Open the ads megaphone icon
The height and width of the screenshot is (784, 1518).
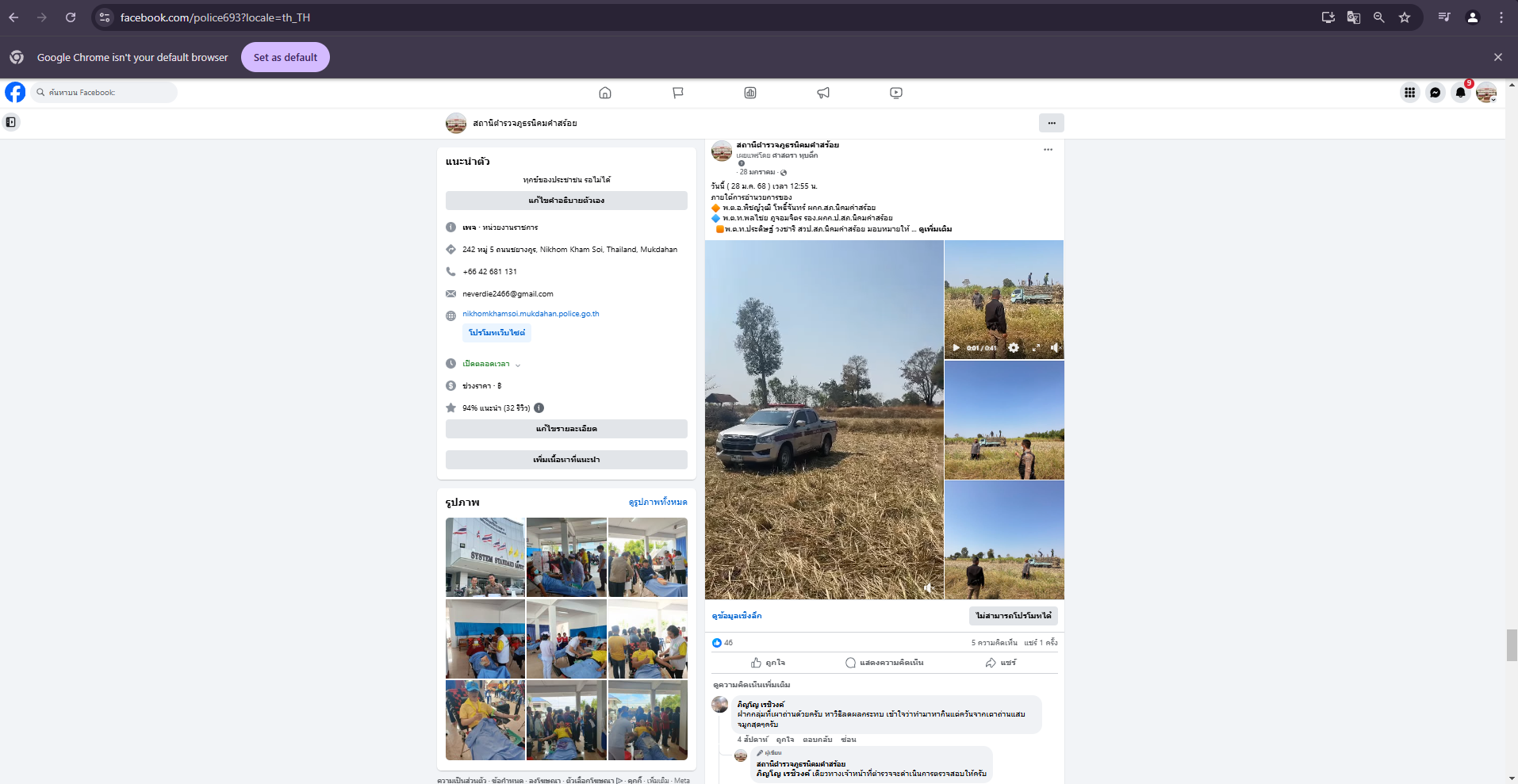823,93
